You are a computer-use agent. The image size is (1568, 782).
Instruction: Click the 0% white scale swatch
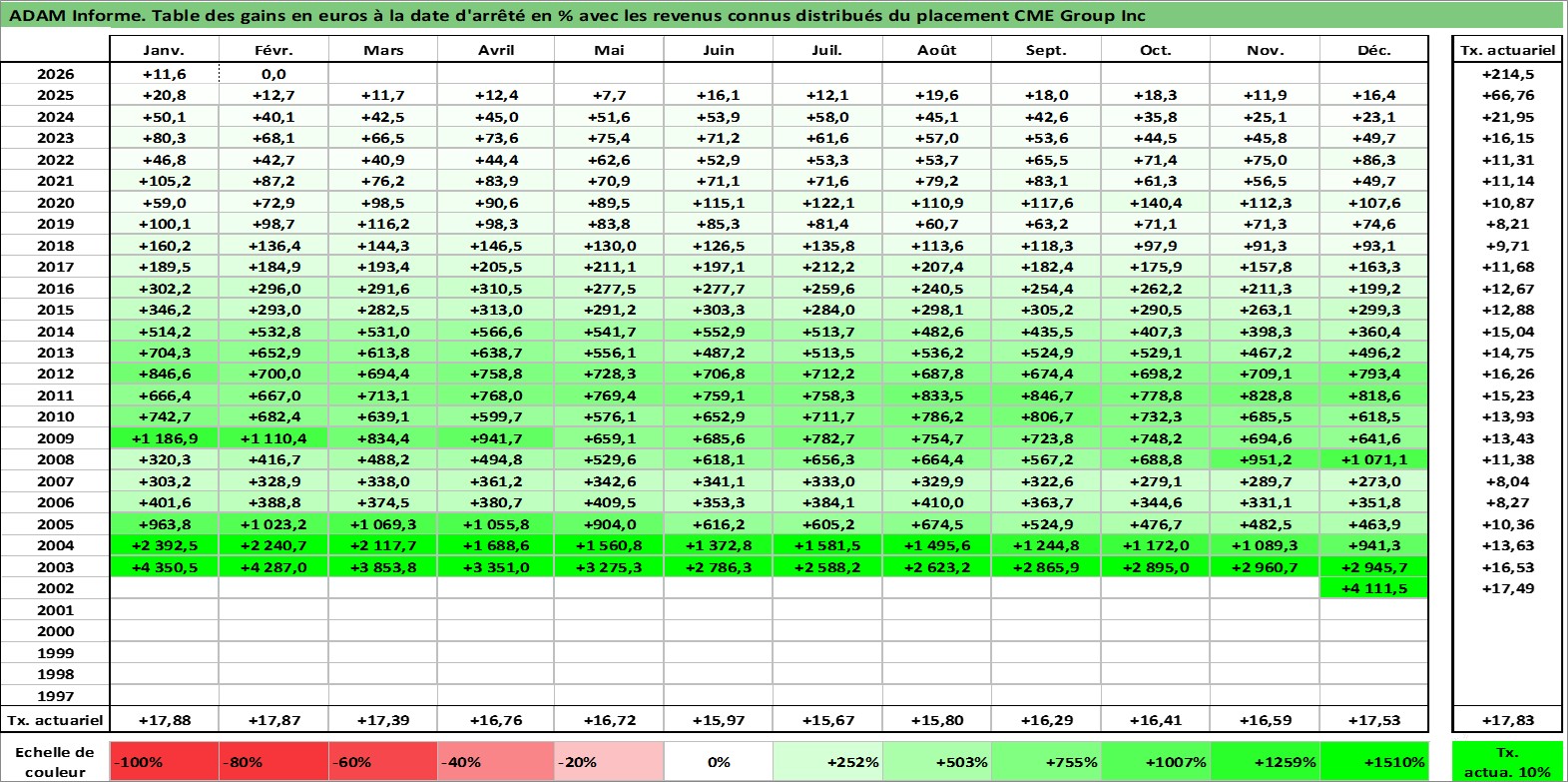(x=718, y=761)
